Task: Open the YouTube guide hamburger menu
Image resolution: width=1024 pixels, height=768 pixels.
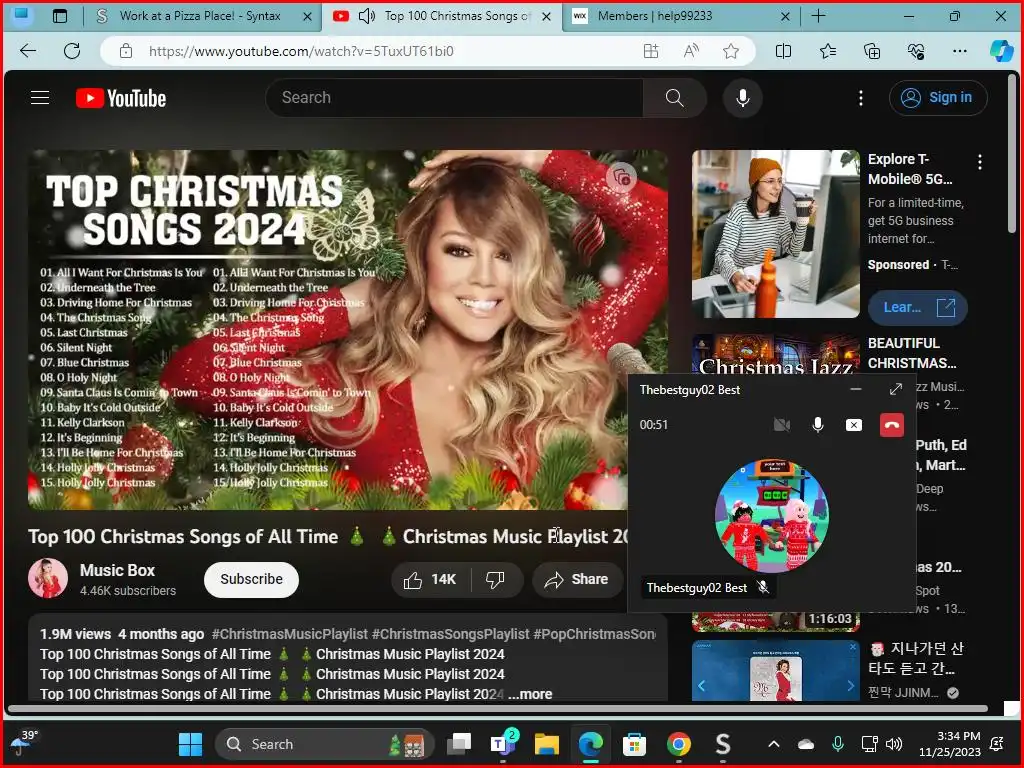Action: click(x=40, y=98)
